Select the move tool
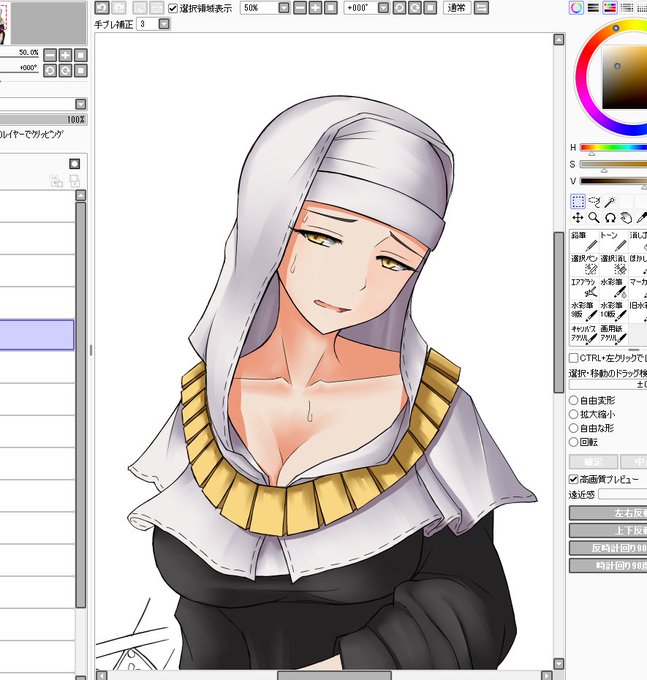Viewport: 647px width, 680px height. pos(578,218)
